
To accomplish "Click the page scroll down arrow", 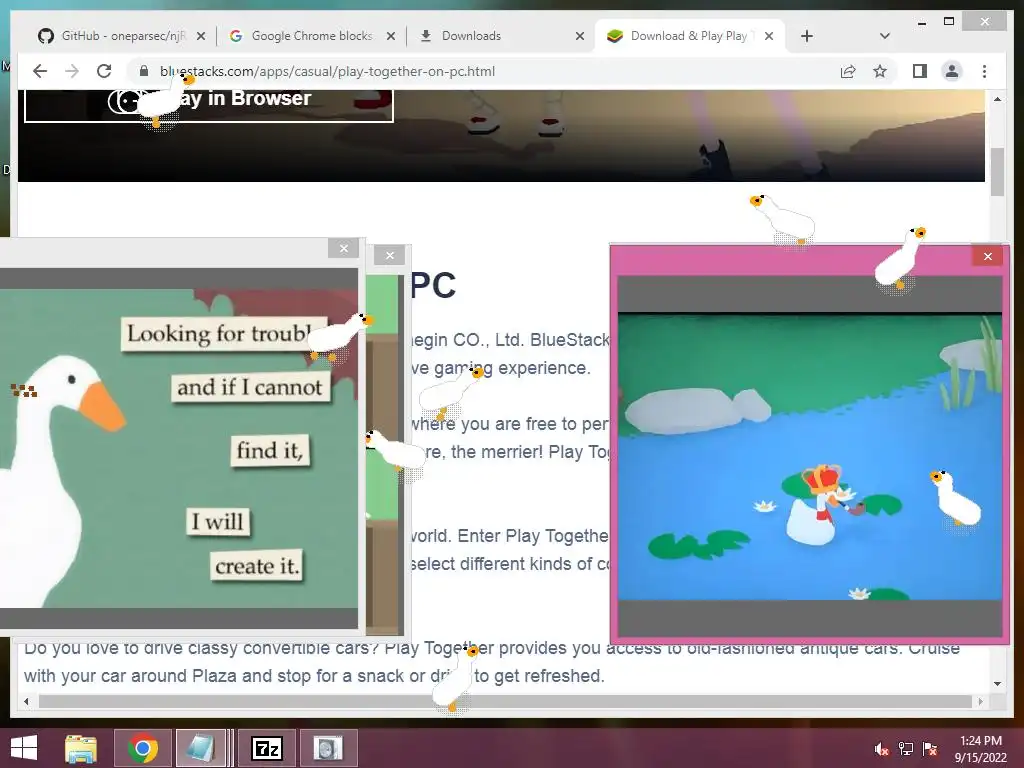I will click(997, 684).
